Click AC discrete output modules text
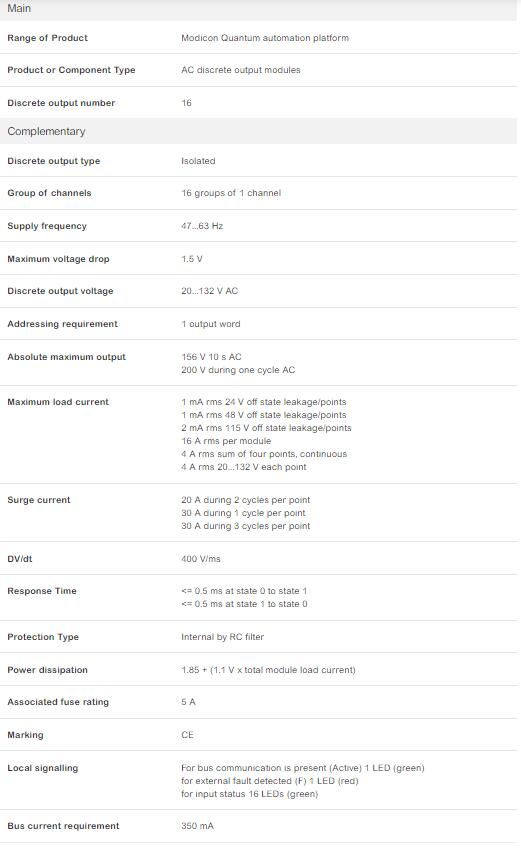 coord(241,70)
